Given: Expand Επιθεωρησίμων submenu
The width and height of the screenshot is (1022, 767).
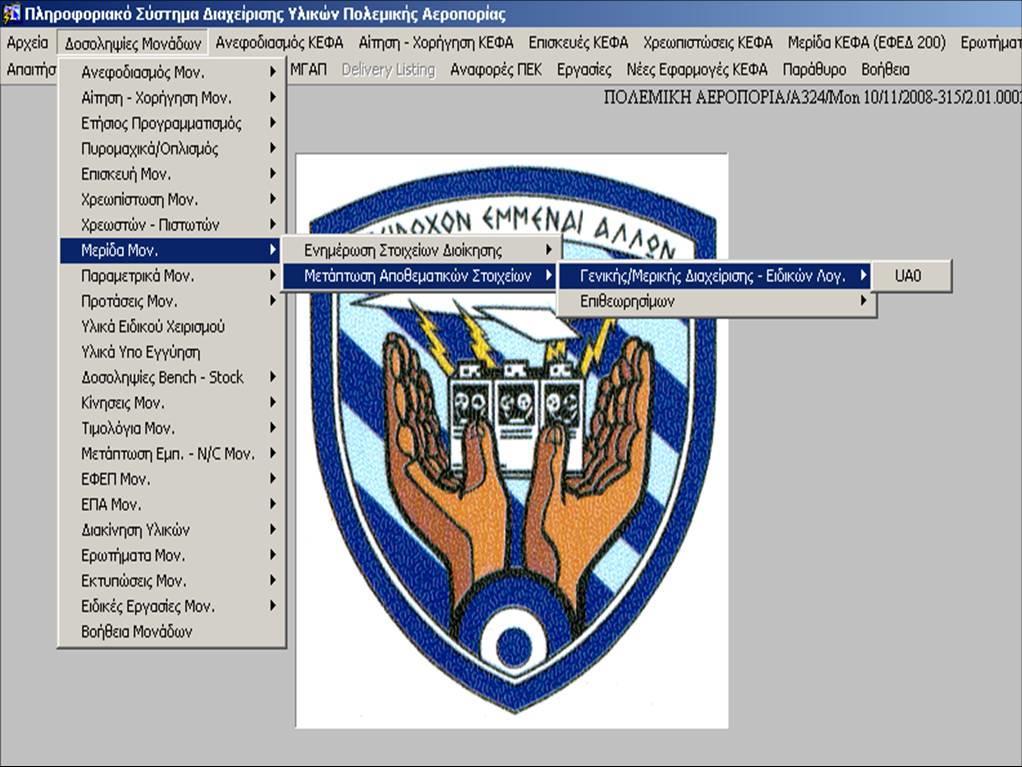Looking at the screenshot, I should click(716, 301).
